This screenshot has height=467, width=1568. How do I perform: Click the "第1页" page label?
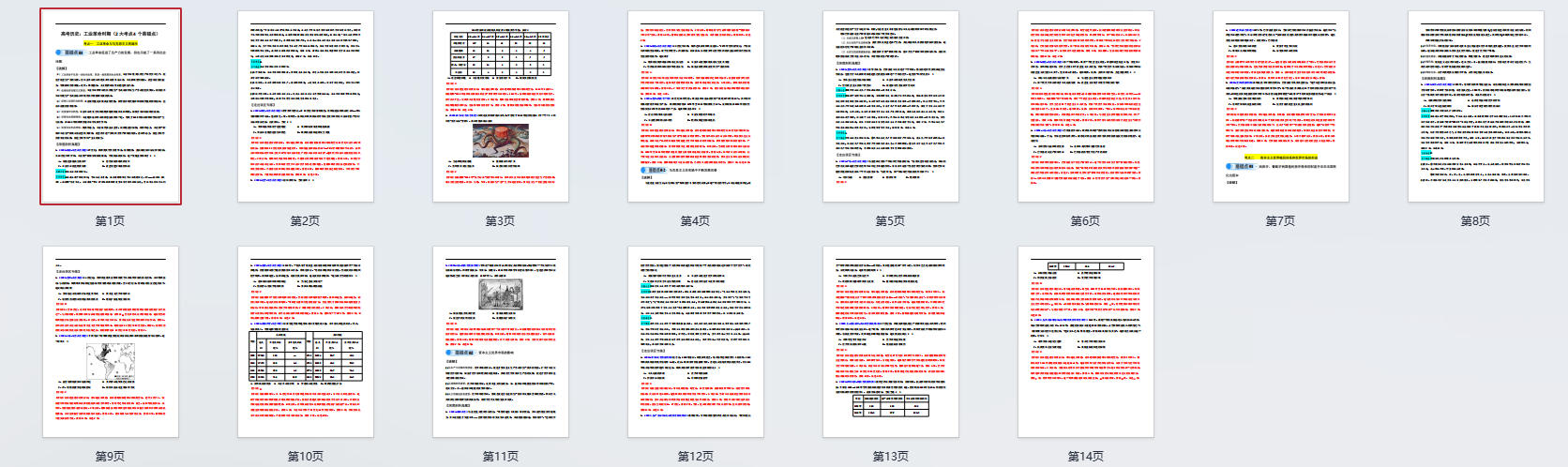(111, 221)
